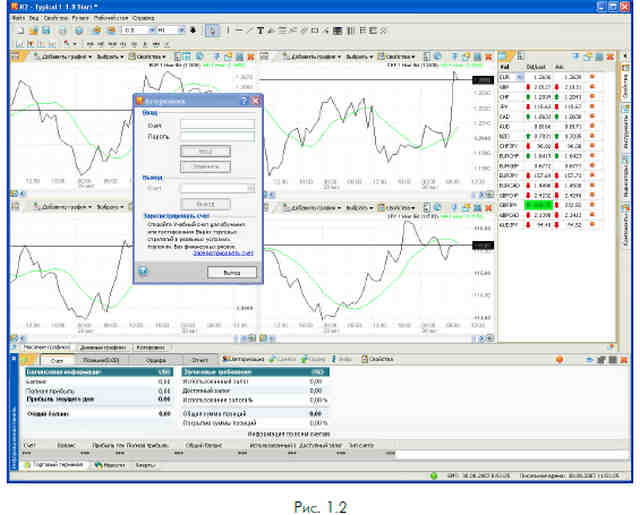
Task: Switch to the Новости tab at the bottom
Action: pos(110,465)
